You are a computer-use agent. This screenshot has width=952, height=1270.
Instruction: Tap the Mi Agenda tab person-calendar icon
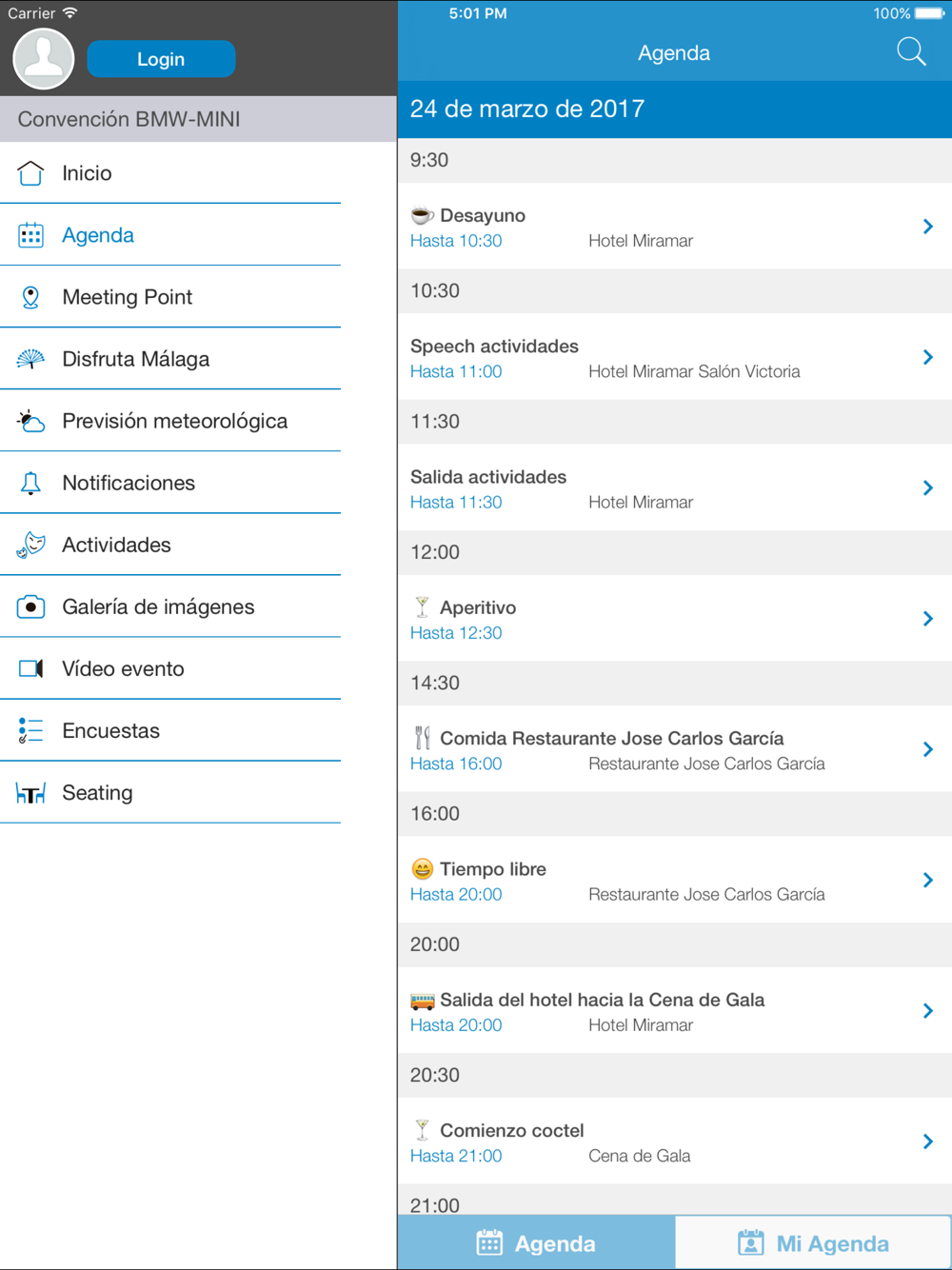(x=751, y=1242)
